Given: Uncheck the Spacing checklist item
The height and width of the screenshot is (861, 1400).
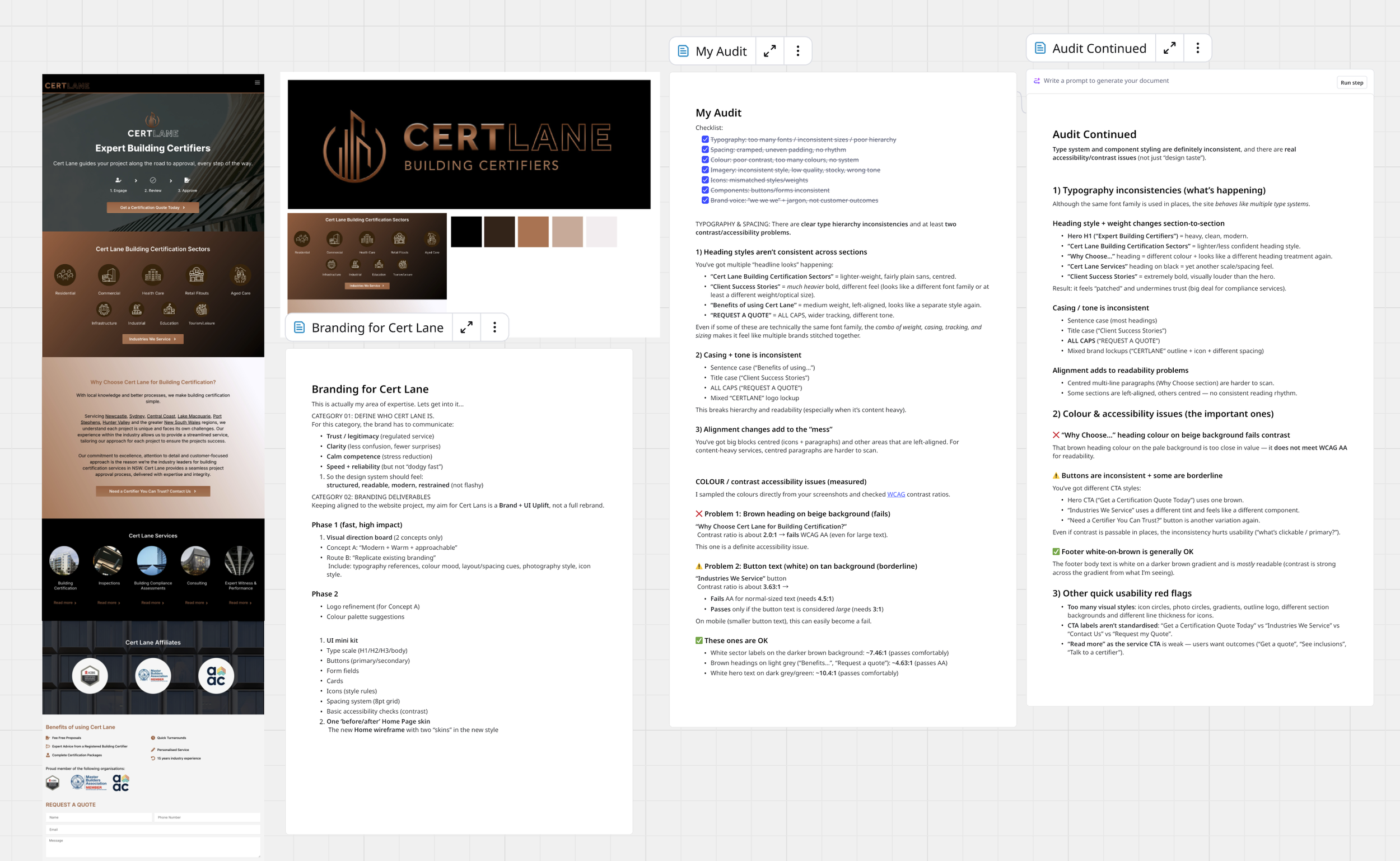Looking at the screenshot, I should pos(705,150).
